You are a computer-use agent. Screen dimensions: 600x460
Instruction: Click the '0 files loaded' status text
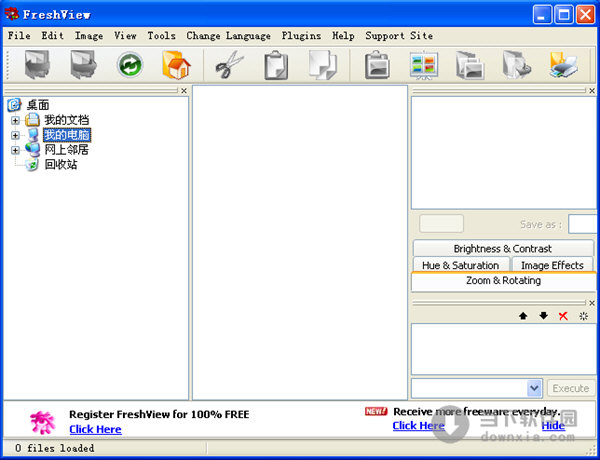(55, 448)
